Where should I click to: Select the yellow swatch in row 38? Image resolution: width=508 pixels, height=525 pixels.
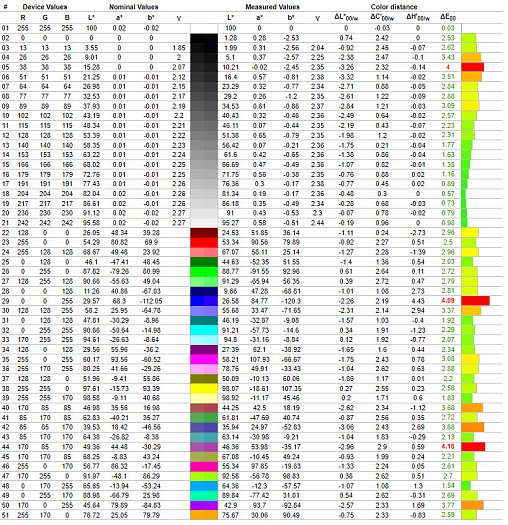(204, 388)
